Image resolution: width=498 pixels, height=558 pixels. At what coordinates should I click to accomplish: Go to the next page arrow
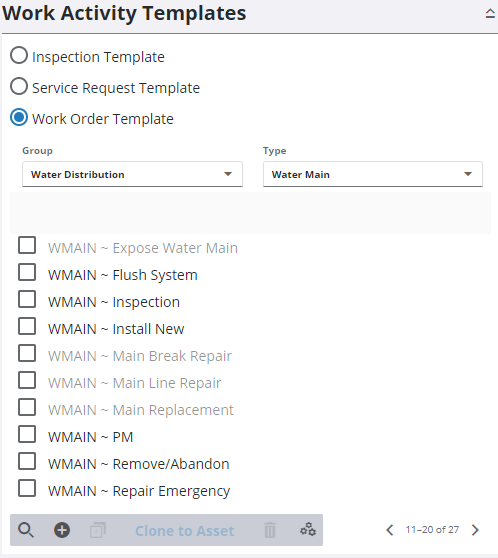(475, 530)
